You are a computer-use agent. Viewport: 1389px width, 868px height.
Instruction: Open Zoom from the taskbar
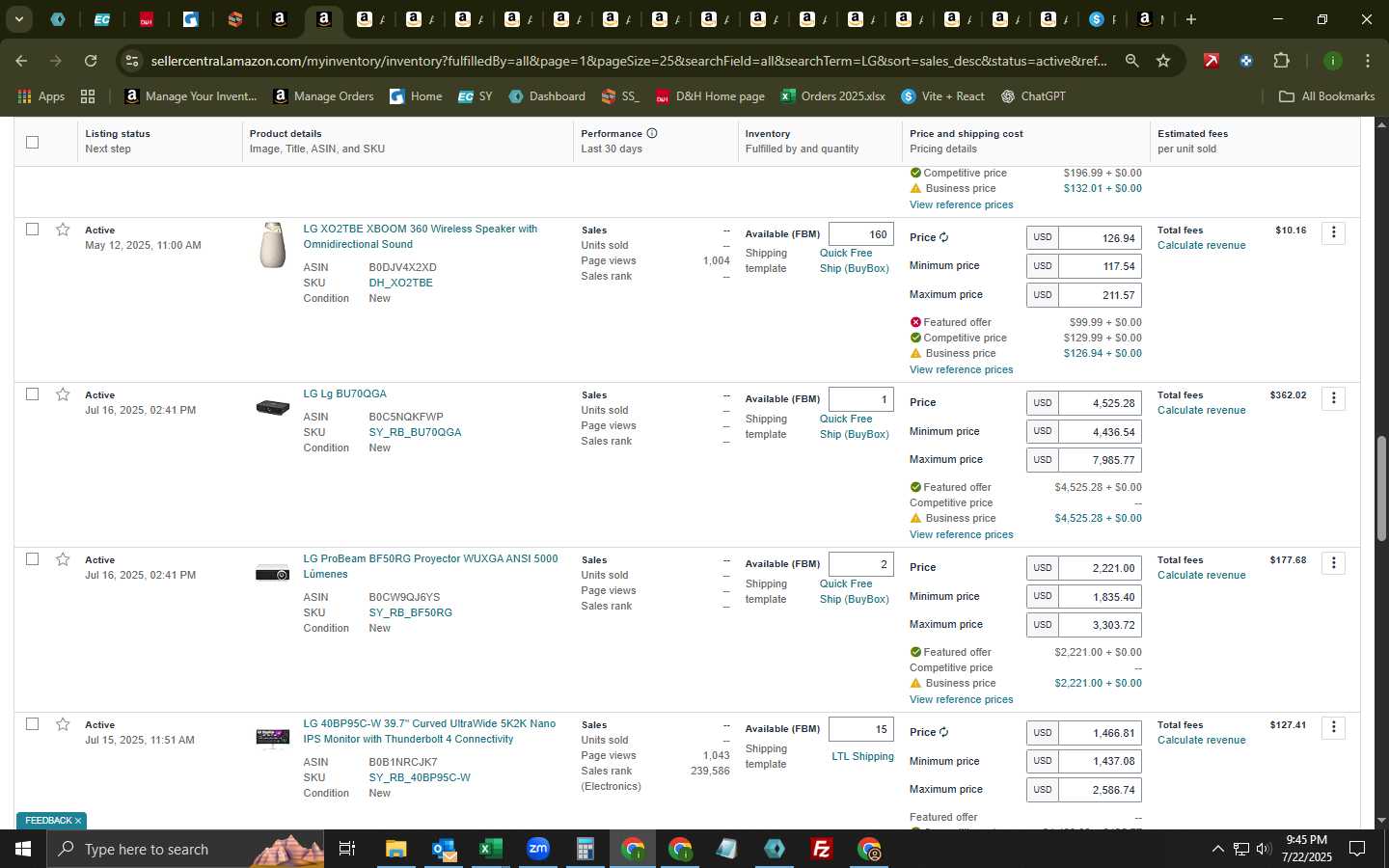click(537, 849)
